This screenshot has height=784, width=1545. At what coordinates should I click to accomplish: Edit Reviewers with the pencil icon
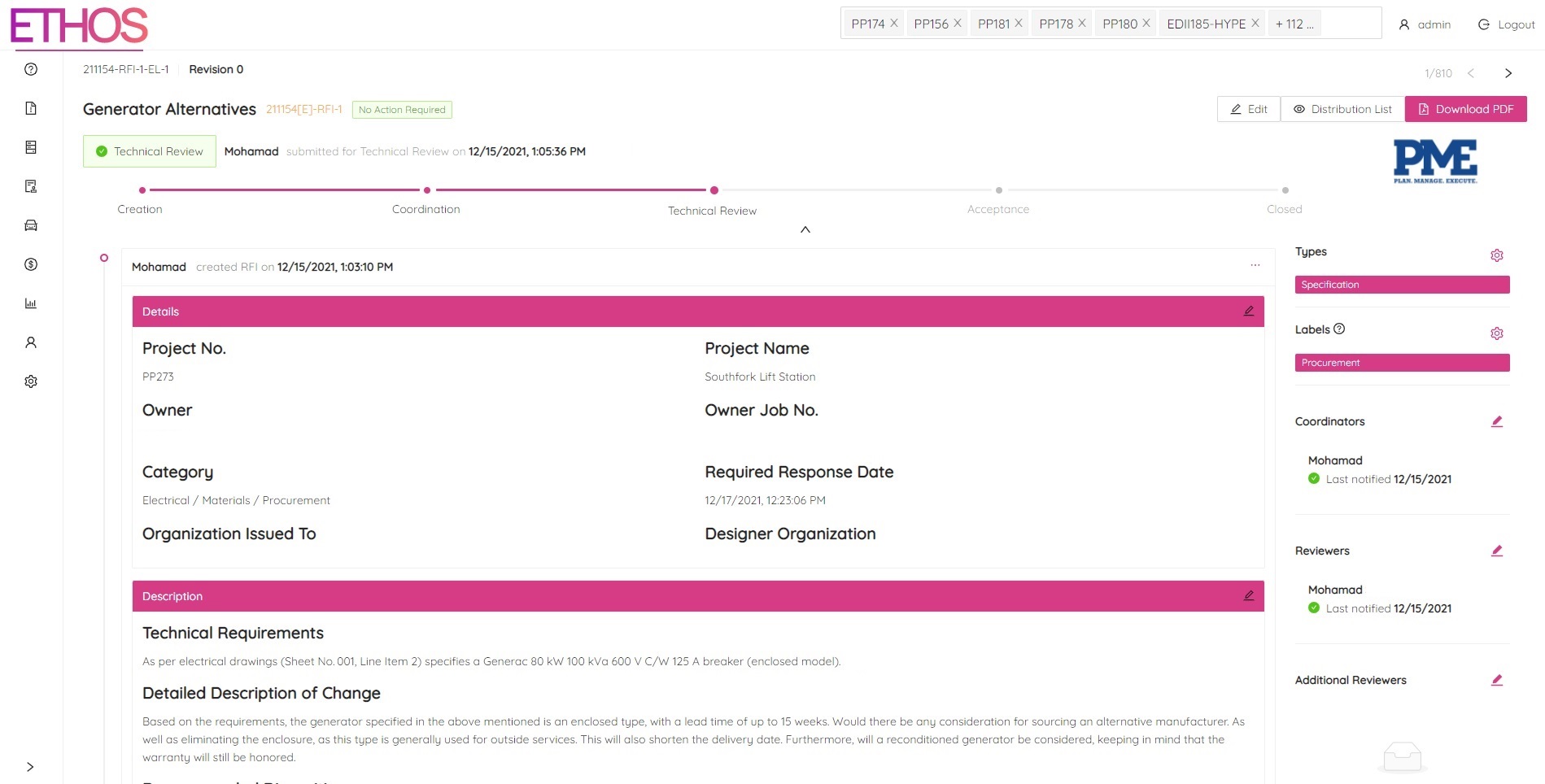point(1496,551)
